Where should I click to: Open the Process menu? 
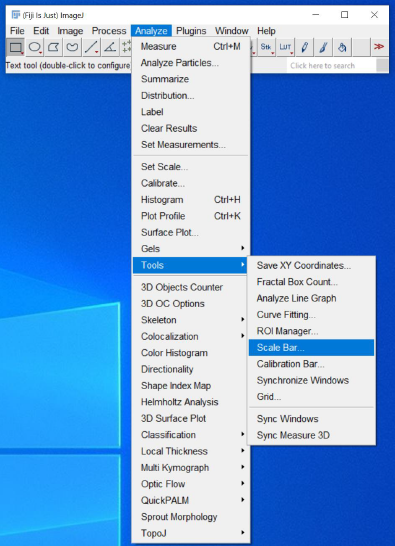109,31
